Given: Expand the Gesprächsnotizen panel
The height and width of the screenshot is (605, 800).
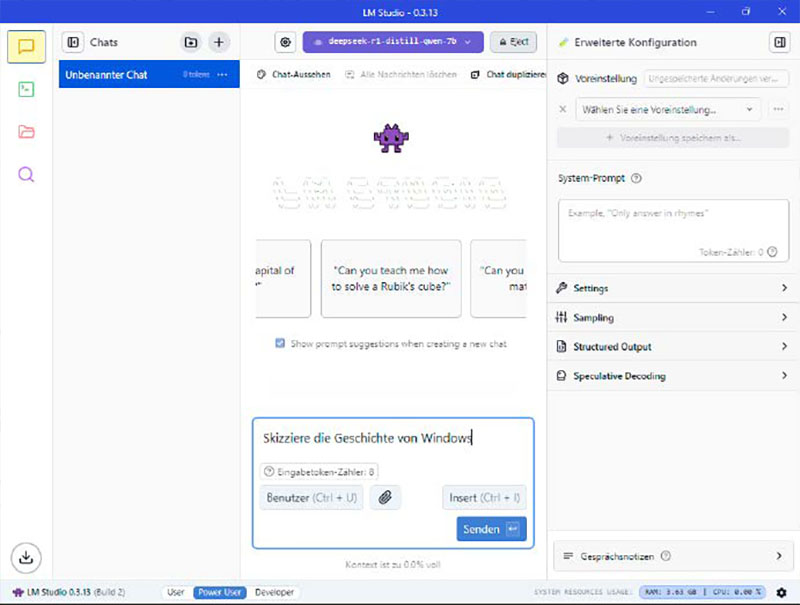Looking at the screenshot, I should coord(673,556).
